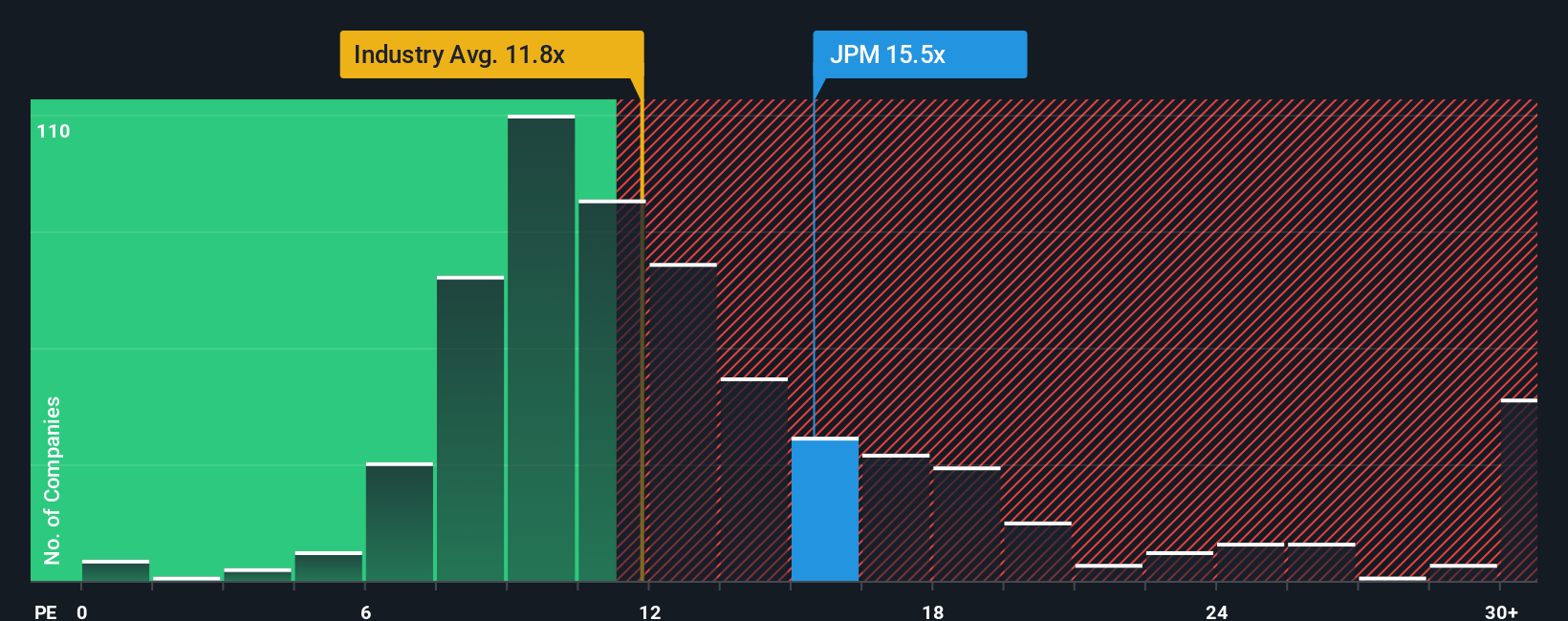Click the '30+' x-axis tick label

(x=1502, y=611)
